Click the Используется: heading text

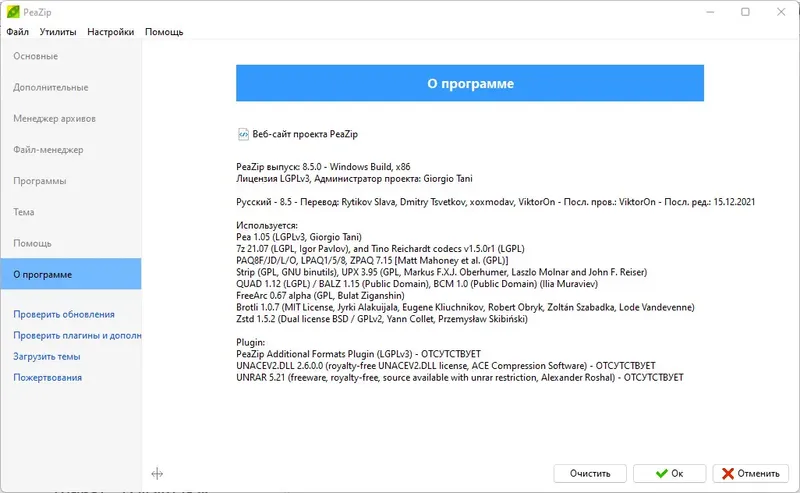pos(267,225)
